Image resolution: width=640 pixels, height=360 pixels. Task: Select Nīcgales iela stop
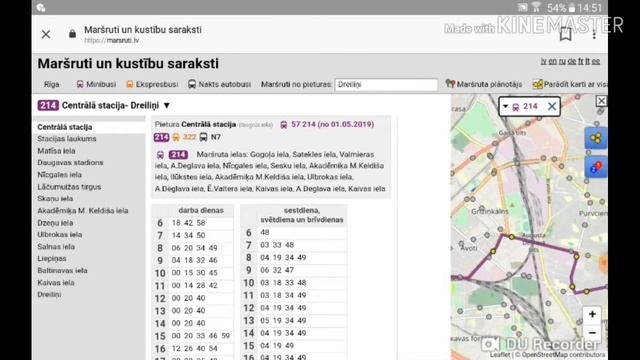(x=60, y=175)
